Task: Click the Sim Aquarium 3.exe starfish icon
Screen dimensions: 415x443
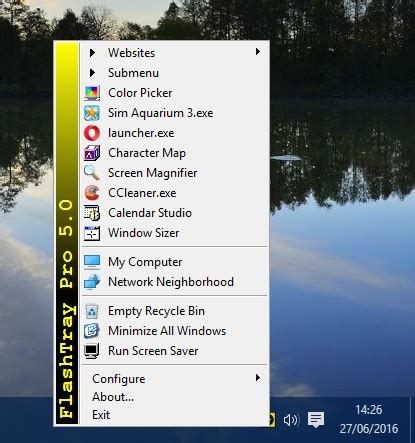Action: click(x=92, y=113)
